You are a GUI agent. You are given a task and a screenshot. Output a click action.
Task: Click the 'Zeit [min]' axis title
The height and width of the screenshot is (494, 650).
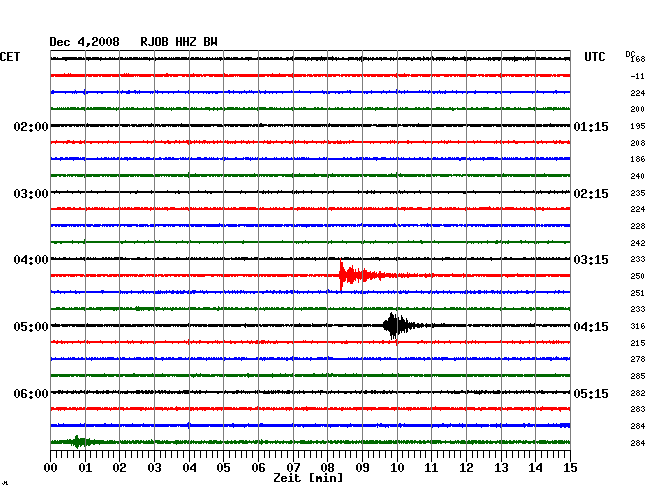308,478
